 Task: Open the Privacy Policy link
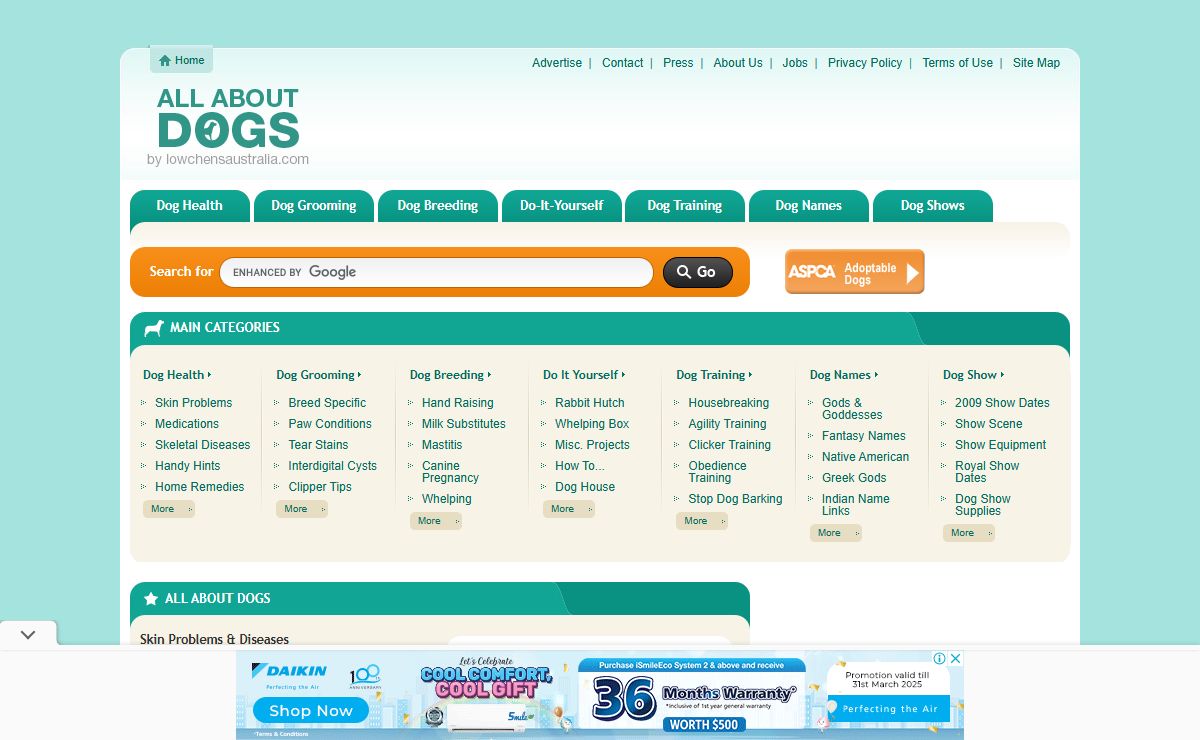pos(864,63)
